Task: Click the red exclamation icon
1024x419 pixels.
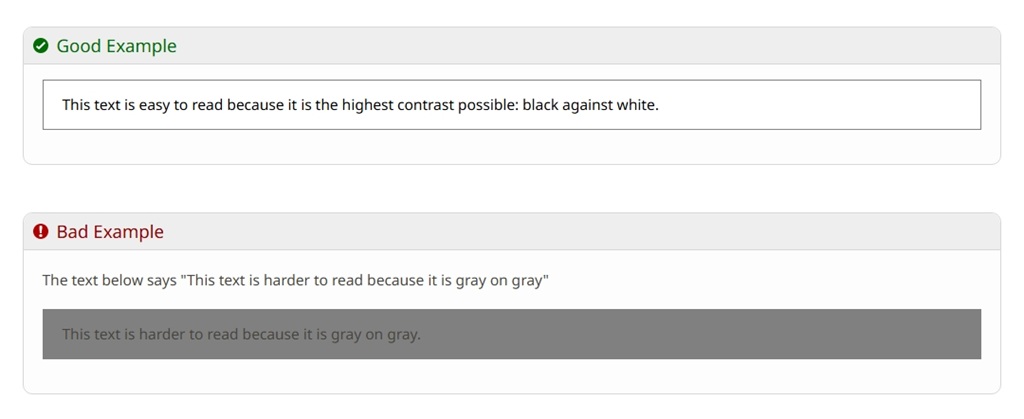Action: [x=41, y=232]
